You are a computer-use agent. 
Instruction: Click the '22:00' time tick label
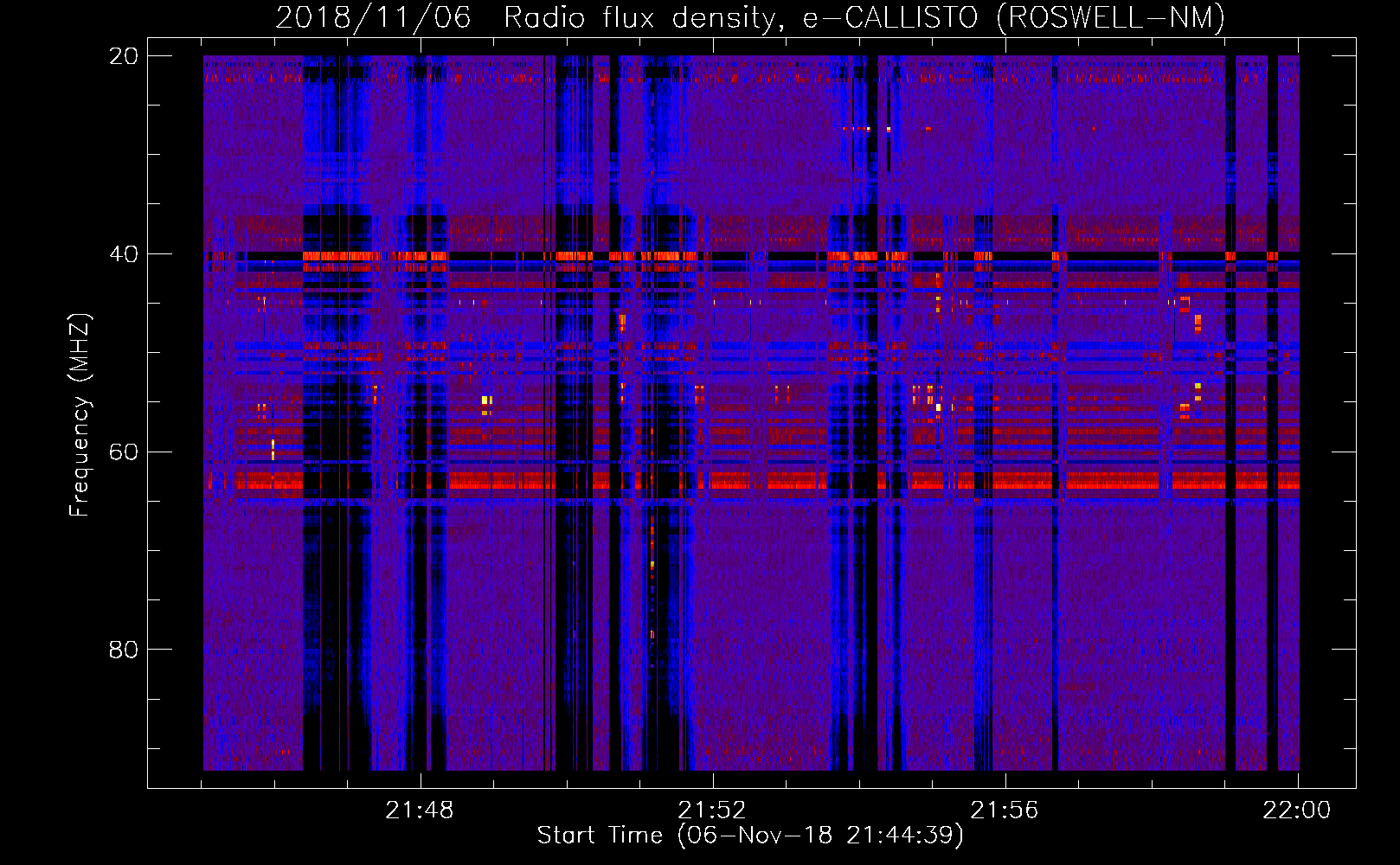click(1297, 811)
